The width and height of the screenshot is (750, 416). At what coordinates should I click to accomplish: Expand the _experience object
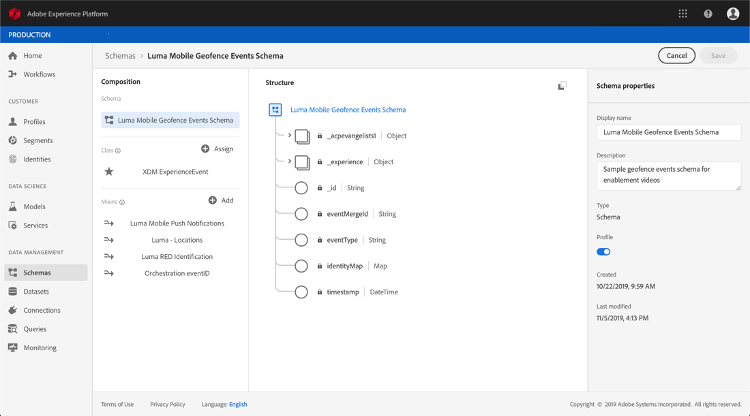tap(289, 161)
